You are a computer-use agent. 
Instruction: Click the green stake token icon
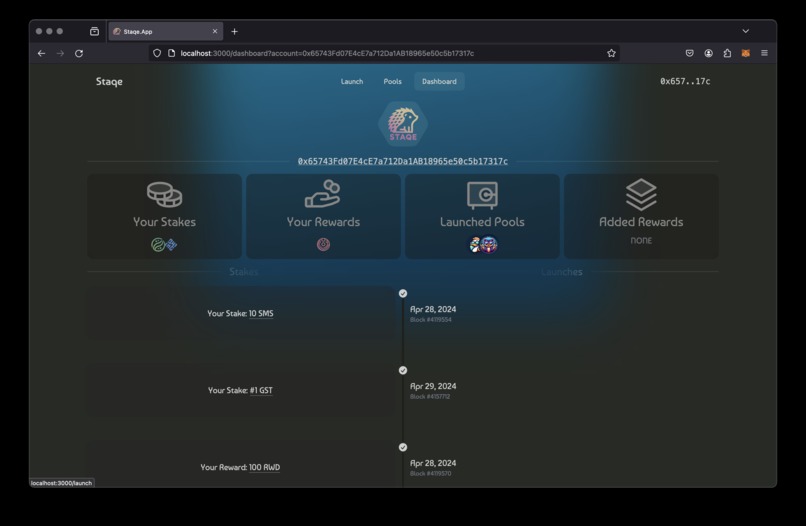click(x=158, y=245)
